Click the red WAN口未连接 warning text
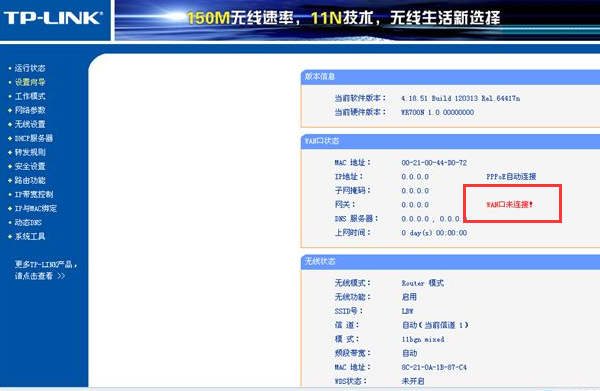 point(510,205)
